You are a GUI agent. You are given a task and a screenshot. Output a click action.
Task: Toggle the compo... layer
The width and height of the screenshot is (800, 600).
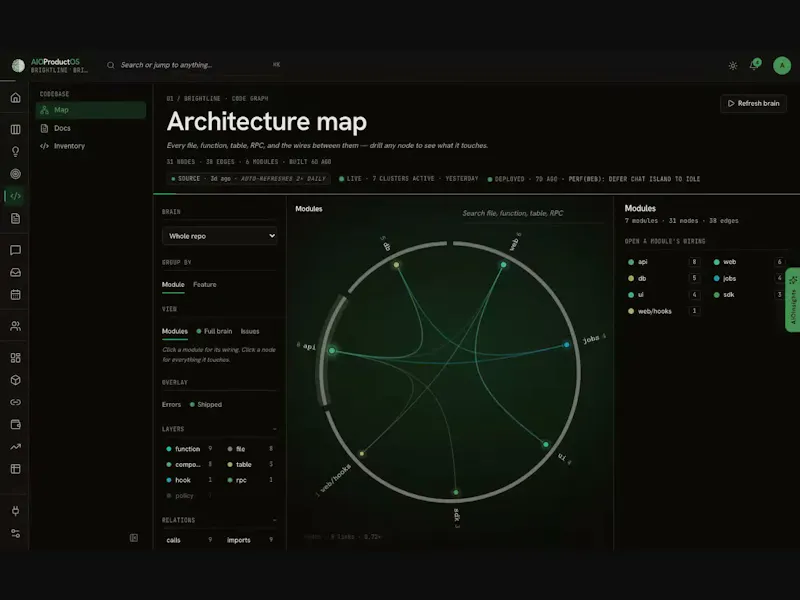pyautogui.click(x=189, y=464)
